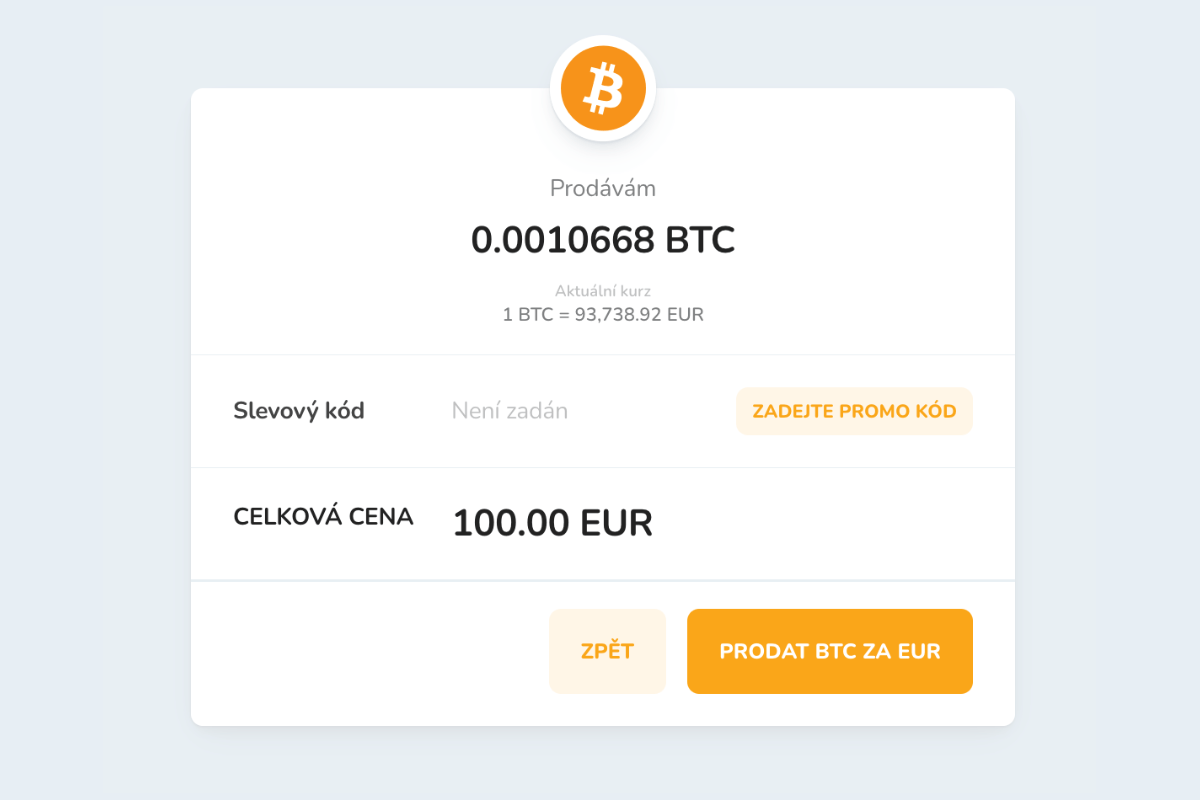The height and width of the screenshot is (800, 1200).
Task: Select the total price row
Action: click(600, 522)
